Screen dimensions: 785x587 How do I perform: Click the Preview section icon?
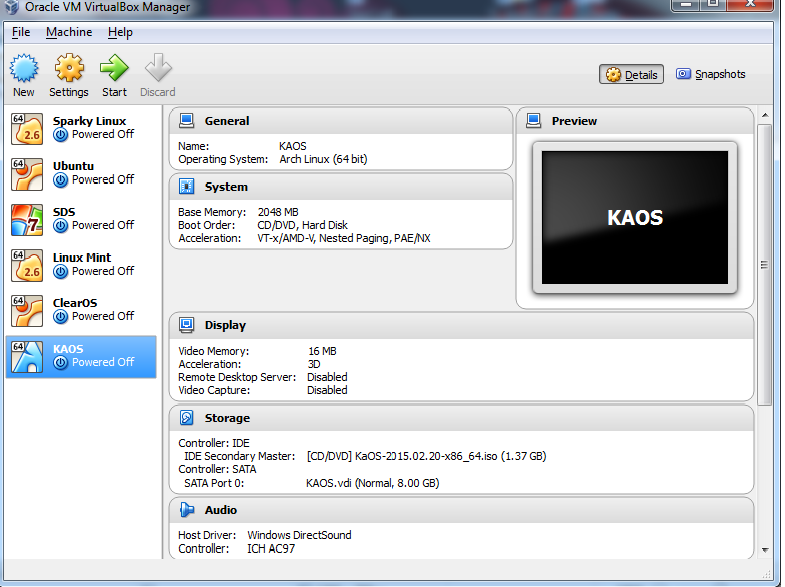[x=534, y=121]
